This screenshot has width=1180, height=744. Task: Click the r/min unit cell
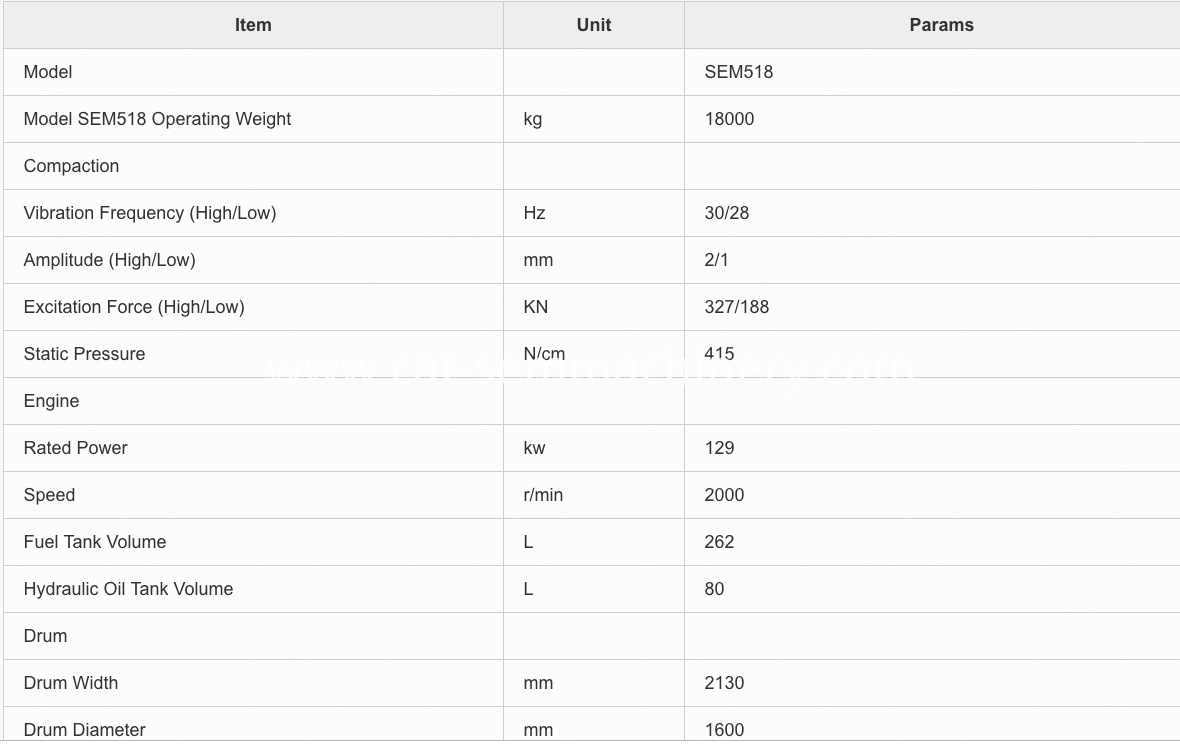pos(594,495)
